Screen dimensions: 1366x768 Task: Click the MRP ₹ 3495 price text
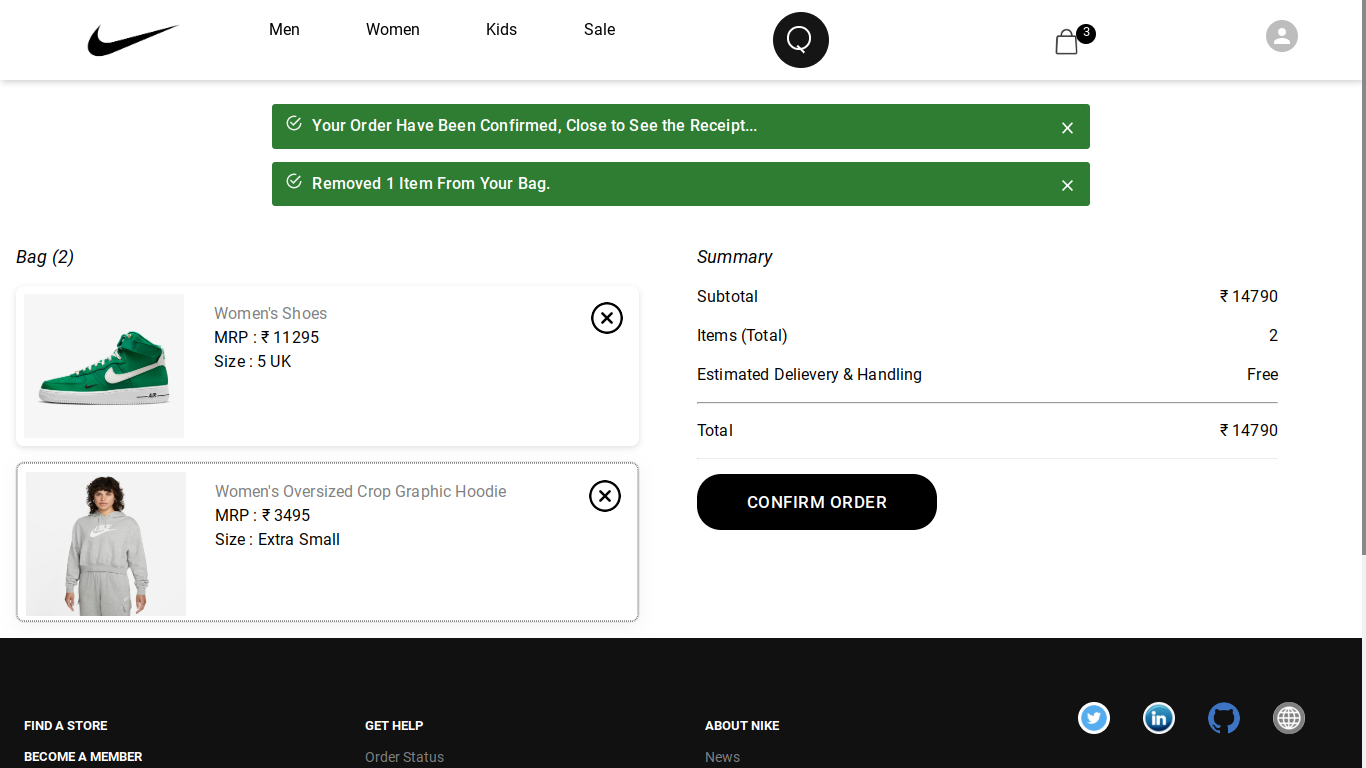(263, 516)
